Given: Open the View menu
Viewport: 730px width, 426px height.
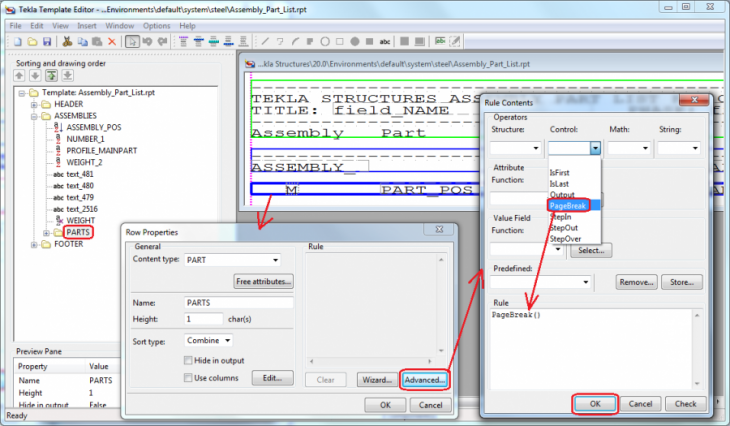Looking at the screenshot, I should 60,26.
